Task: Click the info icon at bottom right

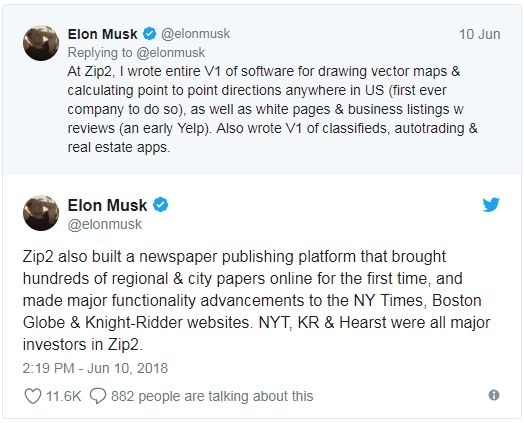Action: (494, 395)
